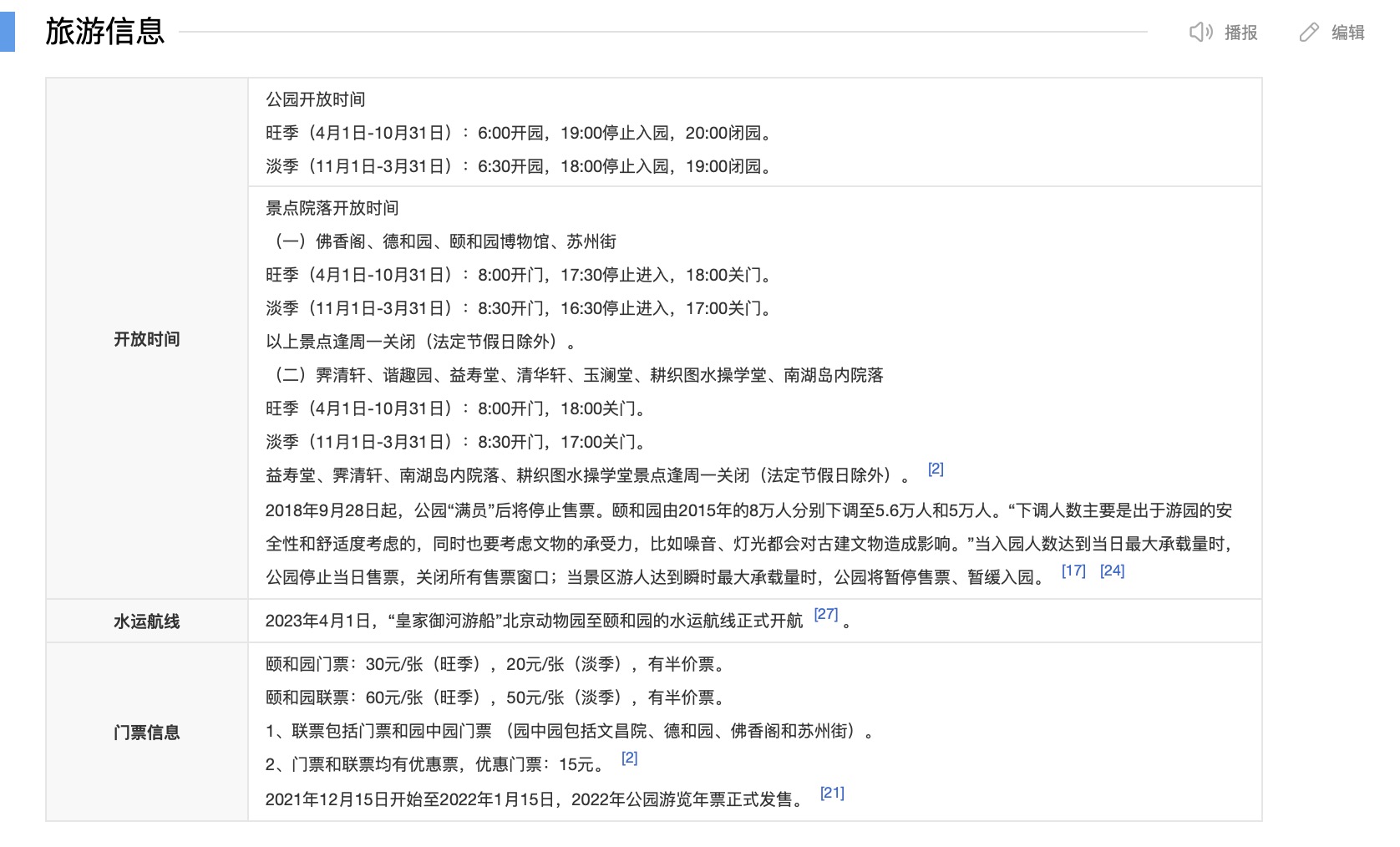The image size is (1400, 847).
Task: Click the 水运航线 row header cell
Action: tap(147, 621)
